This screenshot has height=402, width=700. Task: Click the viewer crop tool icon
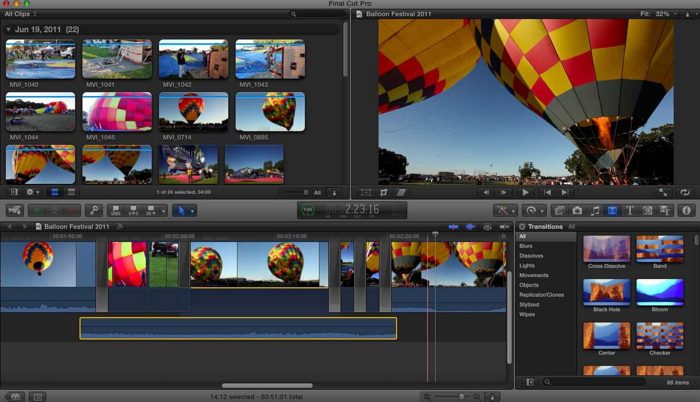(383, 193)
